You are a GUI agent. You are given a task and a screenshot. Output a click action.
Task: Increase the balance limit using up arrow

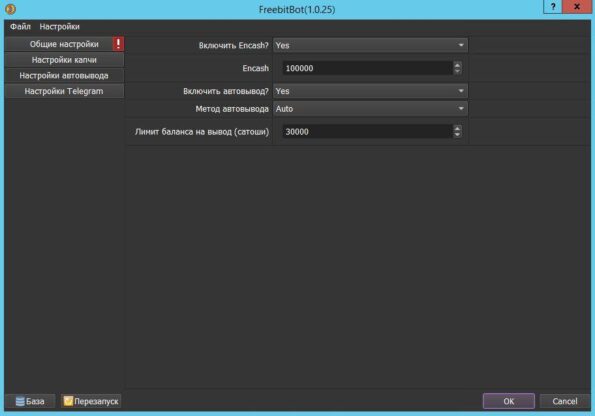[457, 128]
